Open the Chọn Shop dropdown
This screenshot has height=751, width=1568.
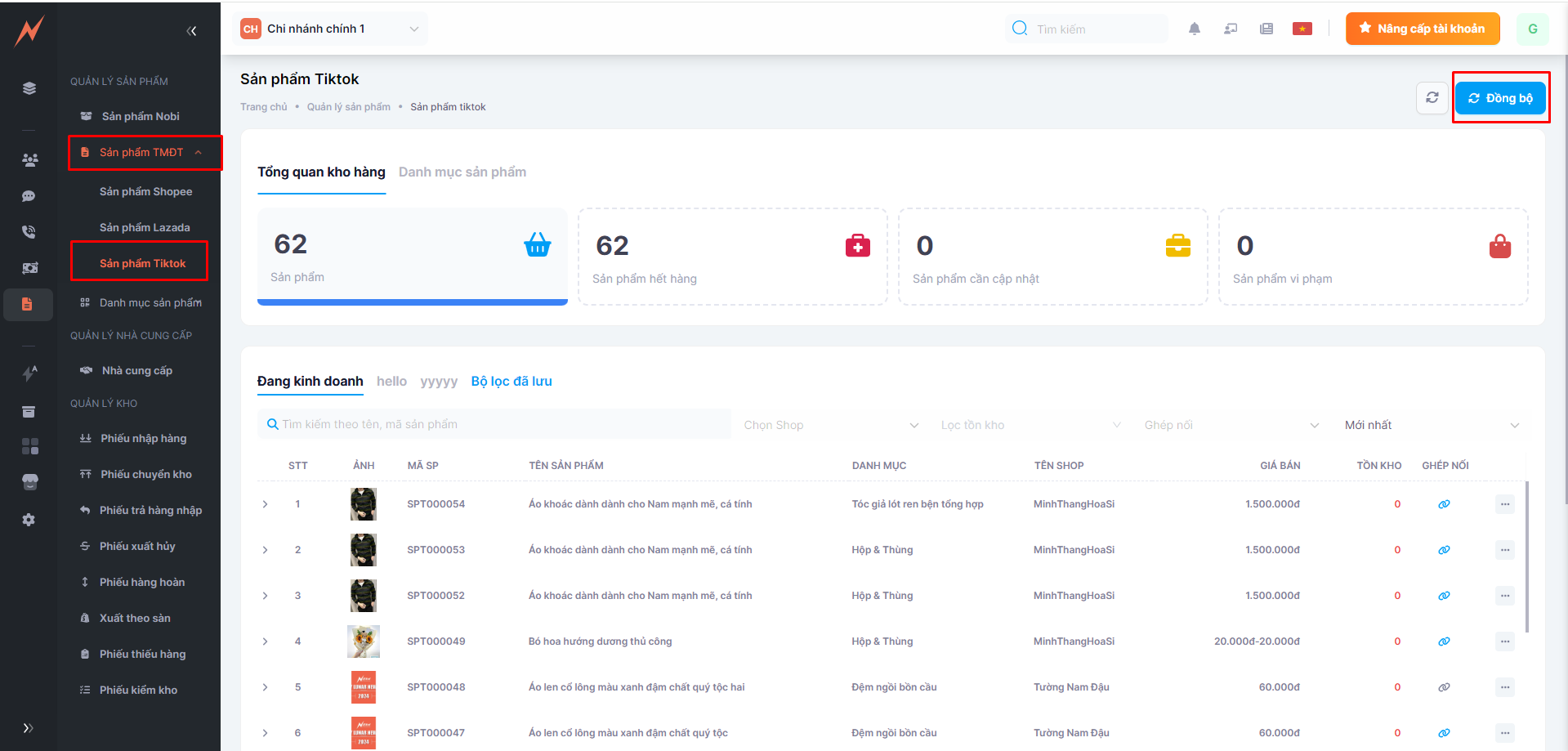click(x=830, y=425)
